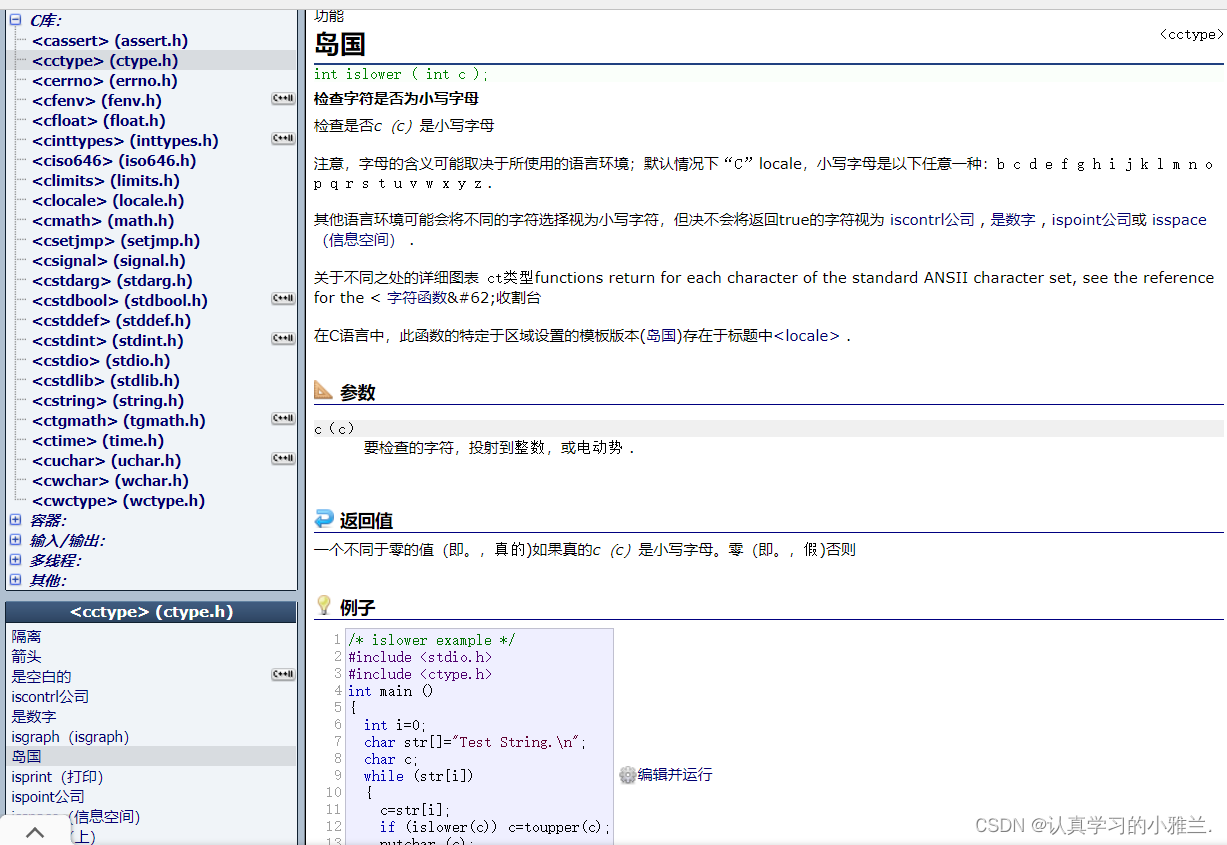This screenshot has height=845, width=1227.
Task: Open <cinttypes> (inttypes.h) reference
Action: (x=125, y=141)
